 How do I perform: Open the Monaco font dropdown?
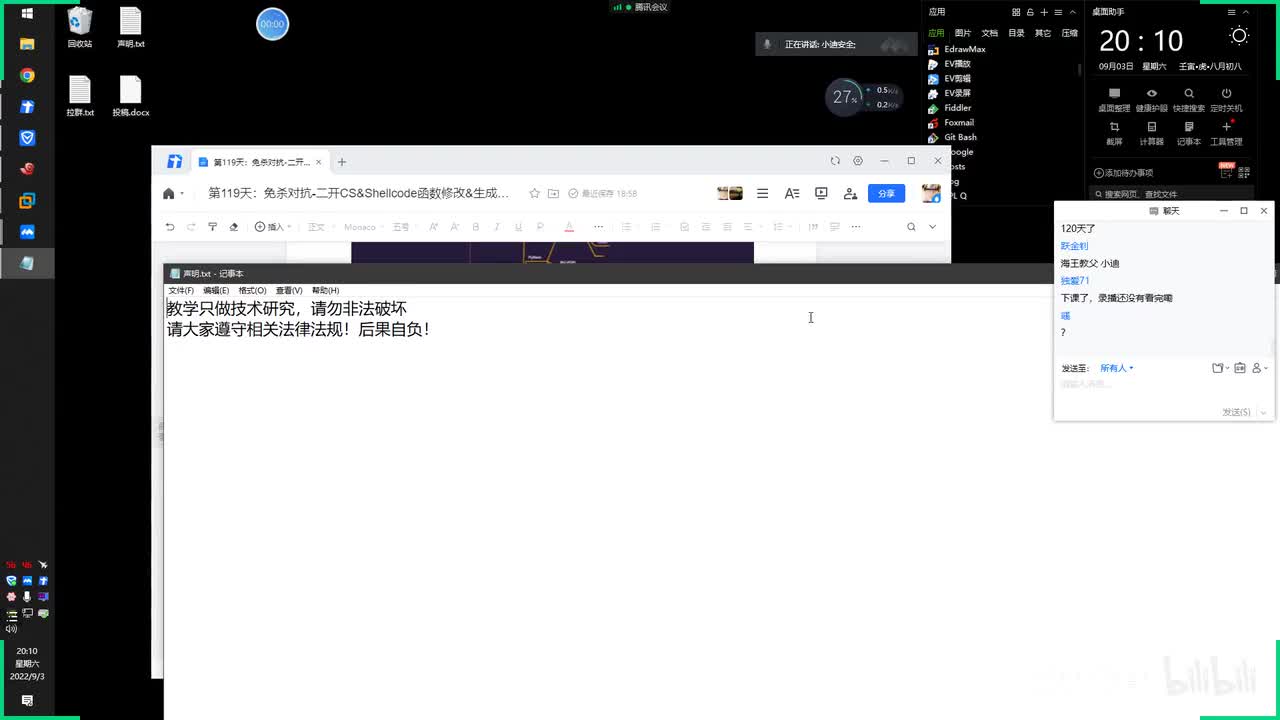[x=363, y=227]
